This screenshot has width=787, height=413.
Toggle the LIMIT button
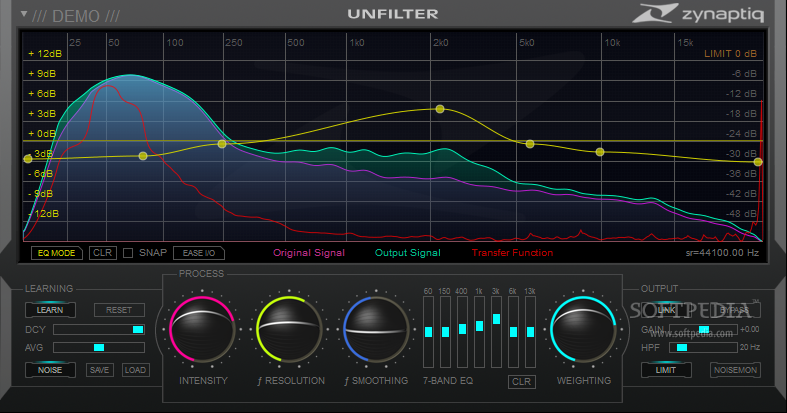pos(666,370)
